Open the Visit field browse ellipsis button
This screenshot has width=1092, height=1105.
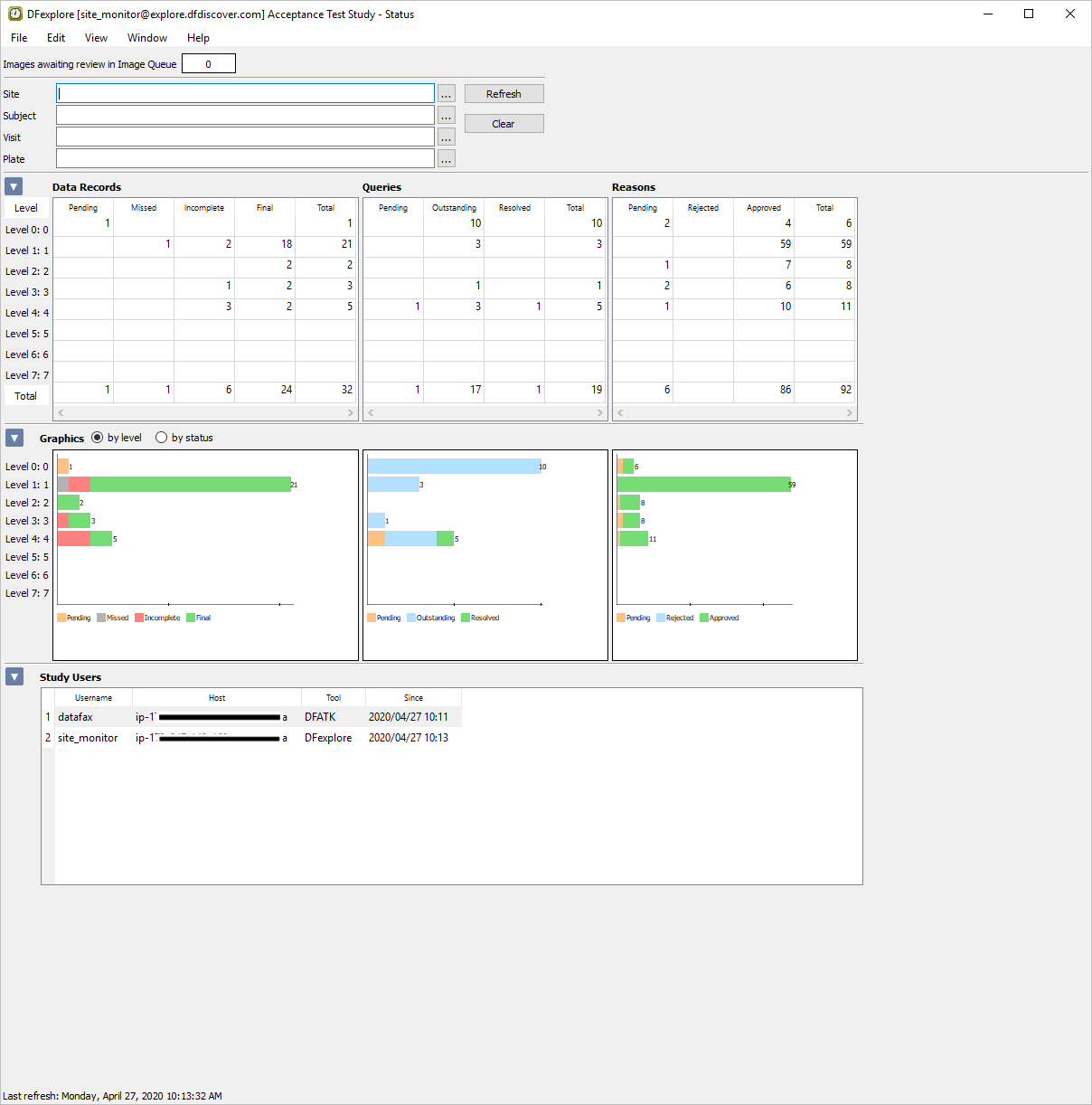click(x=447, y=137)
